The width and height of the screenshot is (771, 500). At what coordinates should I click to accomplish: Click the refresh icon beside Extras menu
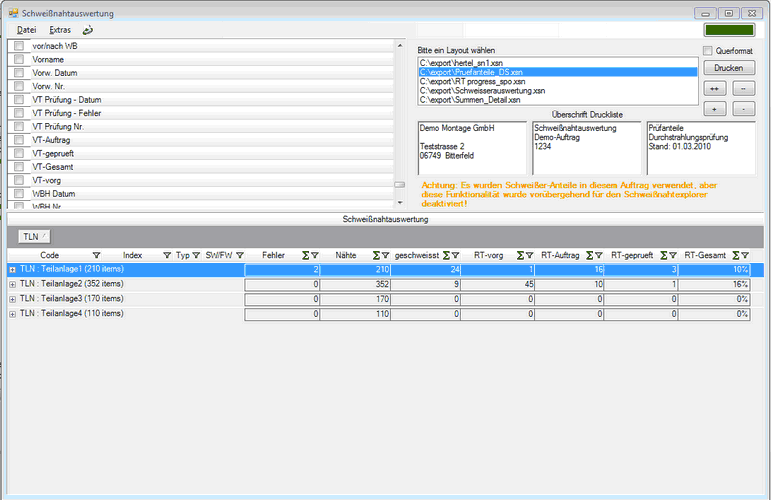[88, 30]
